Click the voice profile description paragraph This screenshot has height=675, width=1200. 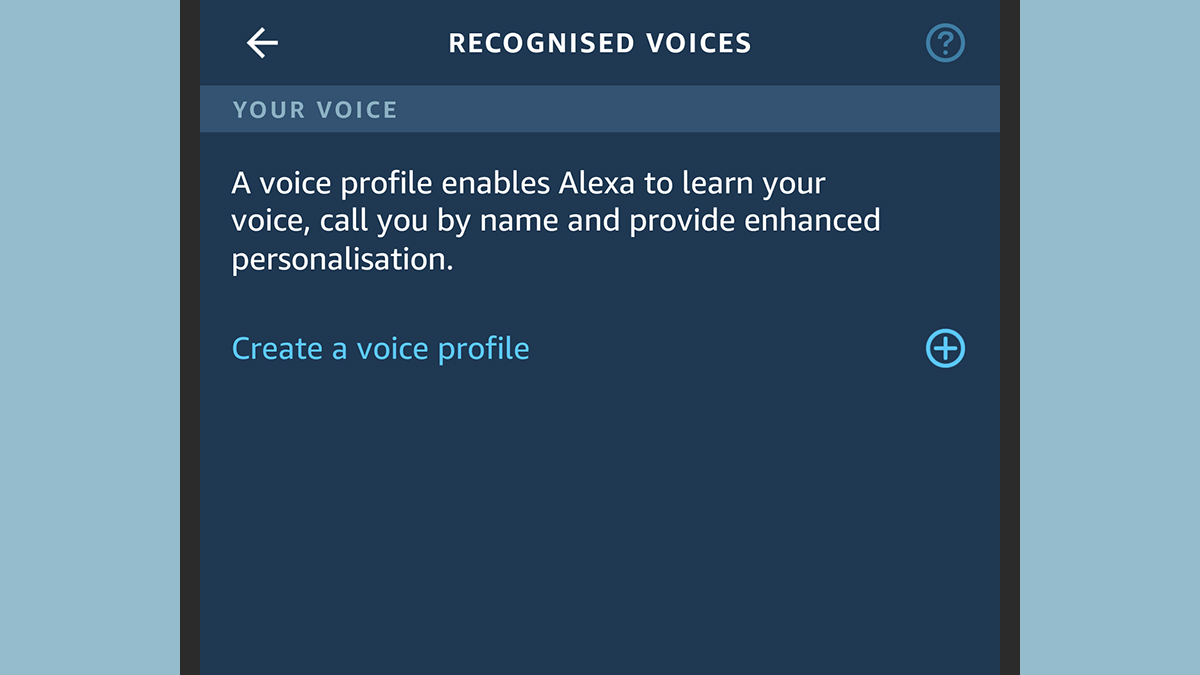coord(556,222)
